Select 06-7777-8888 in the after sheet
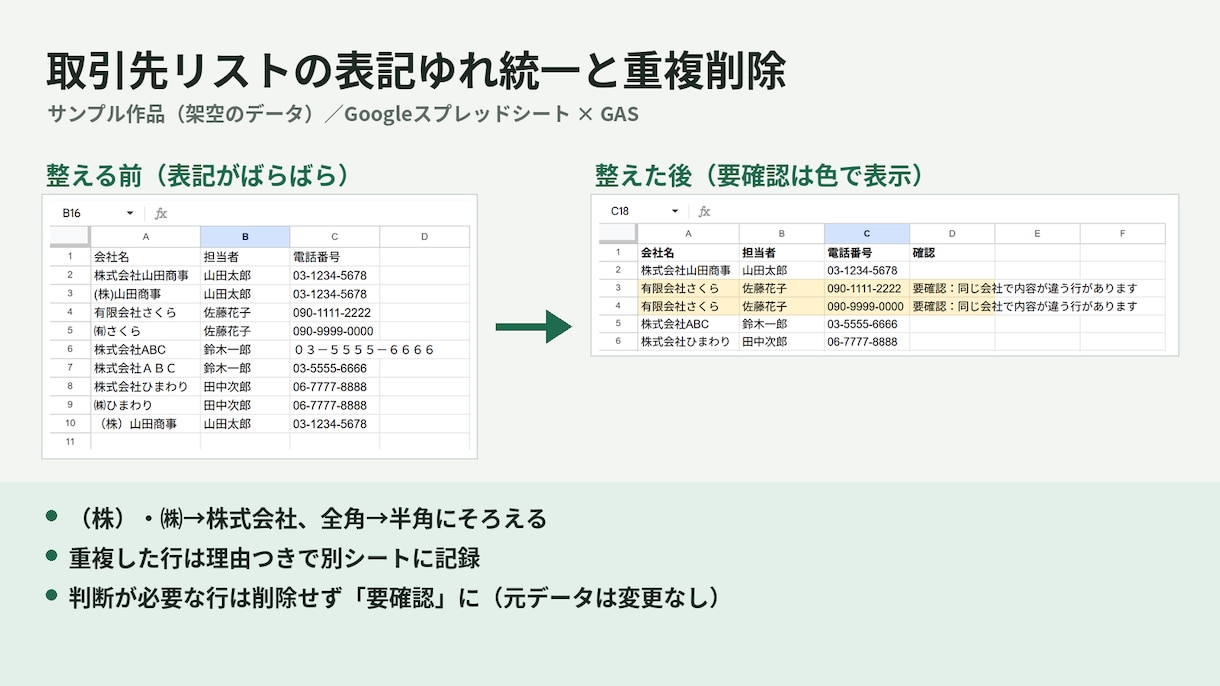 pos(867,342)
